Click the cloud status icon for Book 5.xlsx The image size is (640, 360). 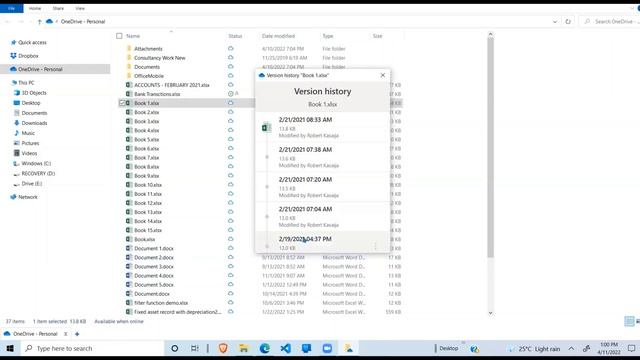coord(231,139)
